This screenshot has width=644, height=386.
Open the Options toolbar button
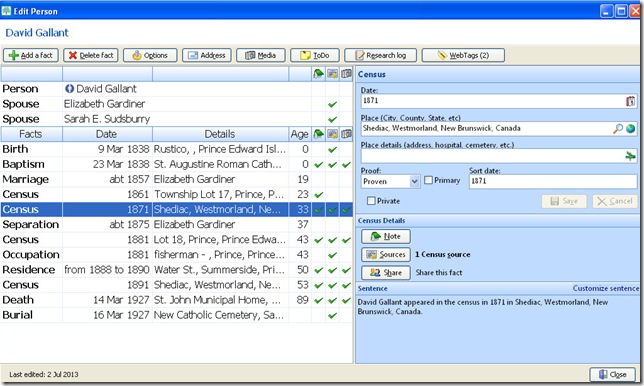[150, 55]
